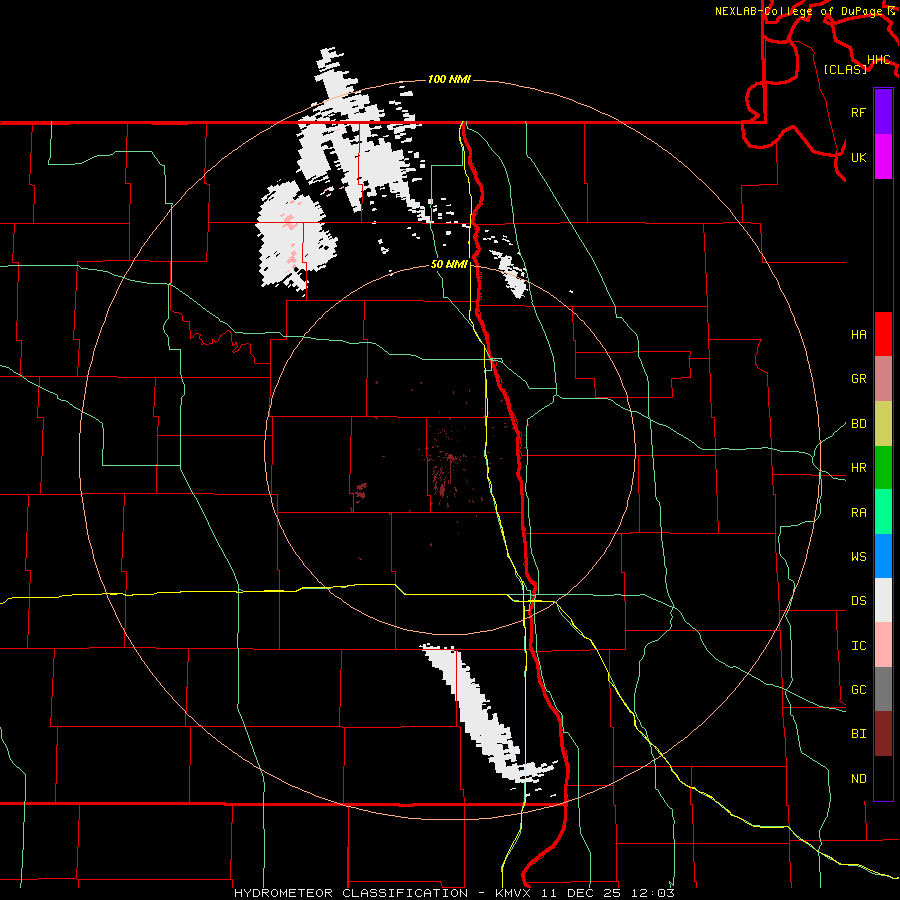Click the RF purple legend color block
This screenshot has height=900, width=900.
click(x=883, y=112)
